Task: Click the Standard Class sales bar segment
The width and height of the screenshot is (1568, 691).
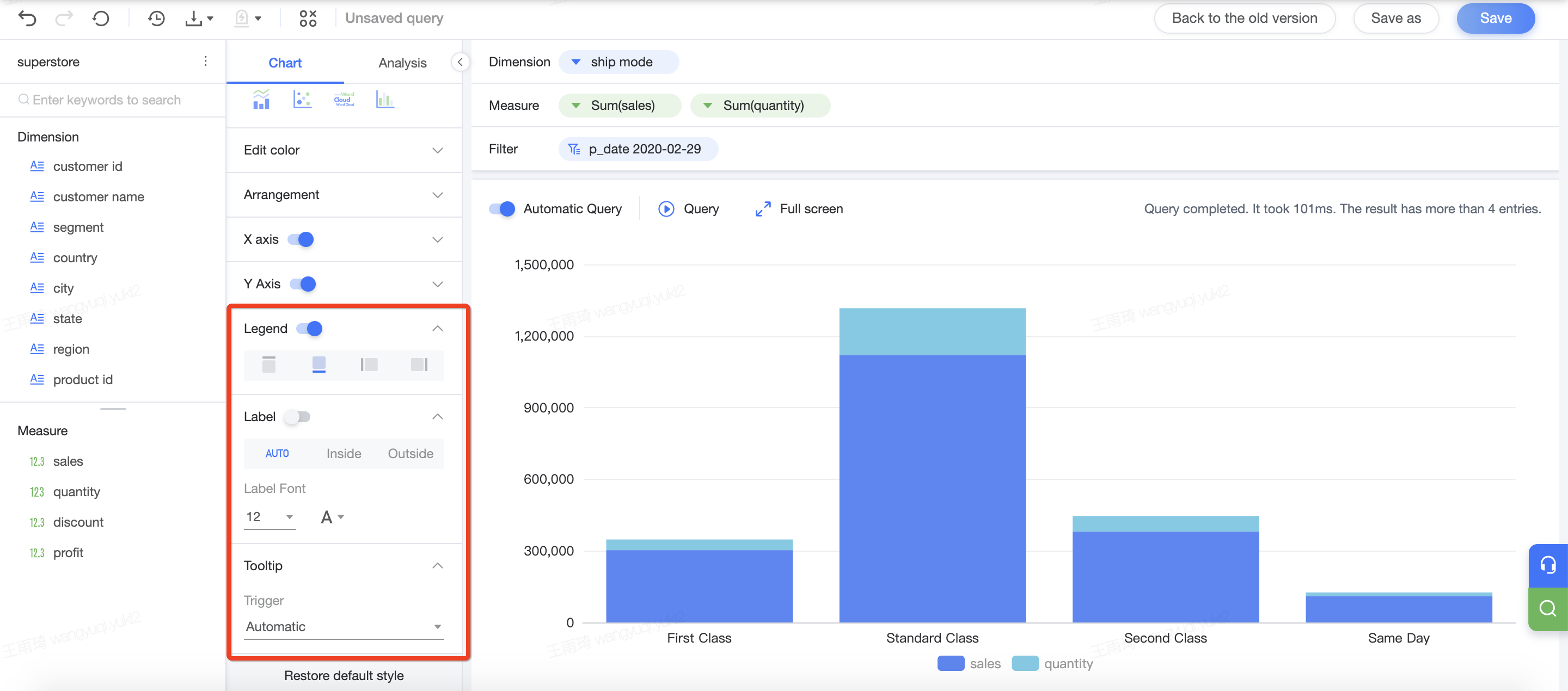Action: (933, 489)
